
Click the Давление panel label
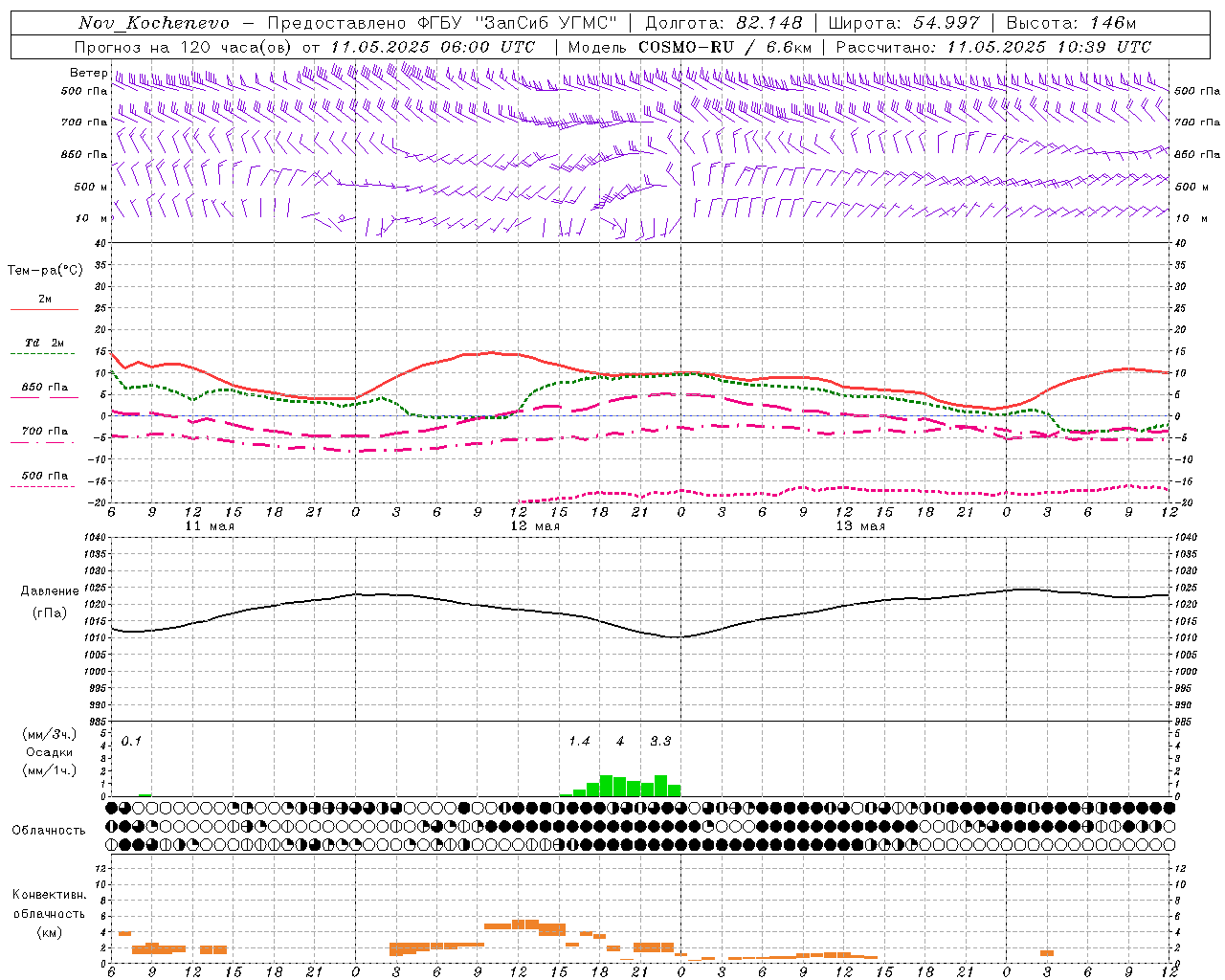tap(50, 591)
